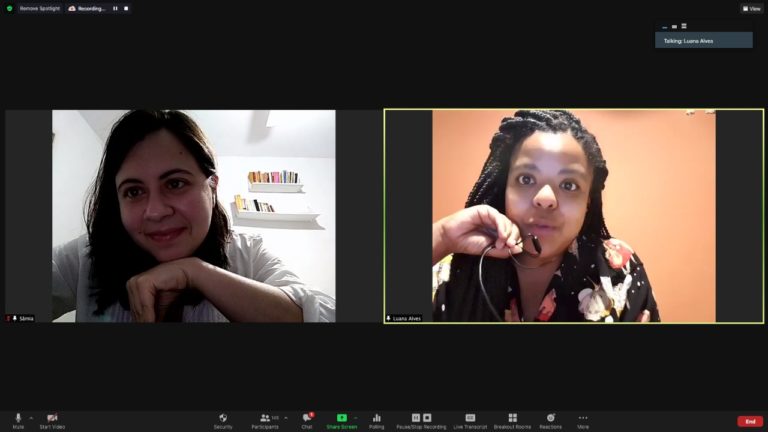Mute the microphone in Zoom toolbar
The width and height of the screenshot is (768, 432).
tap(18, 420)
